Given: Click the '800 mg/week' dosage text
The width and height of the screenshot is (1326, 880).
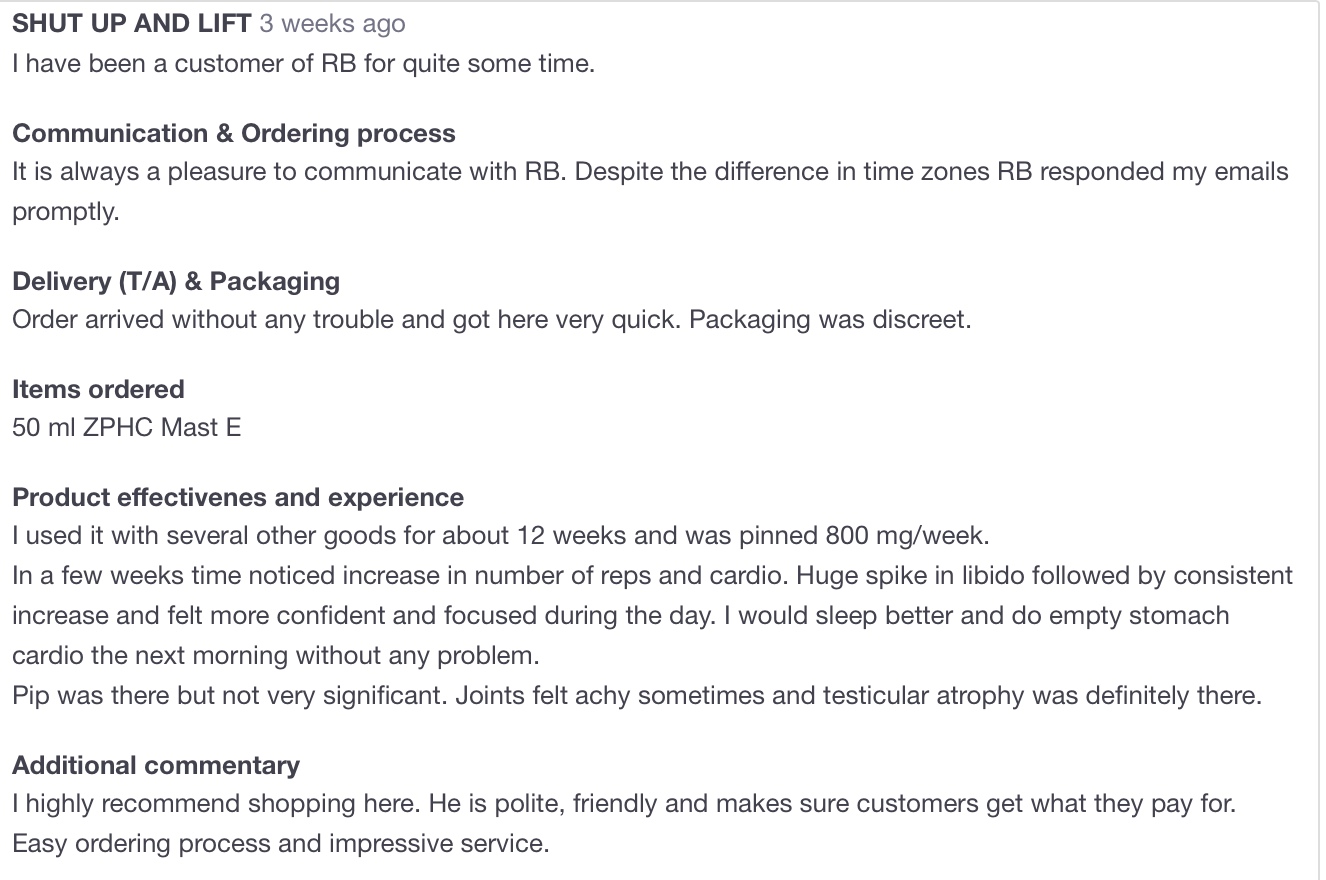Looking at the screenshot, I should click(906, 535).
